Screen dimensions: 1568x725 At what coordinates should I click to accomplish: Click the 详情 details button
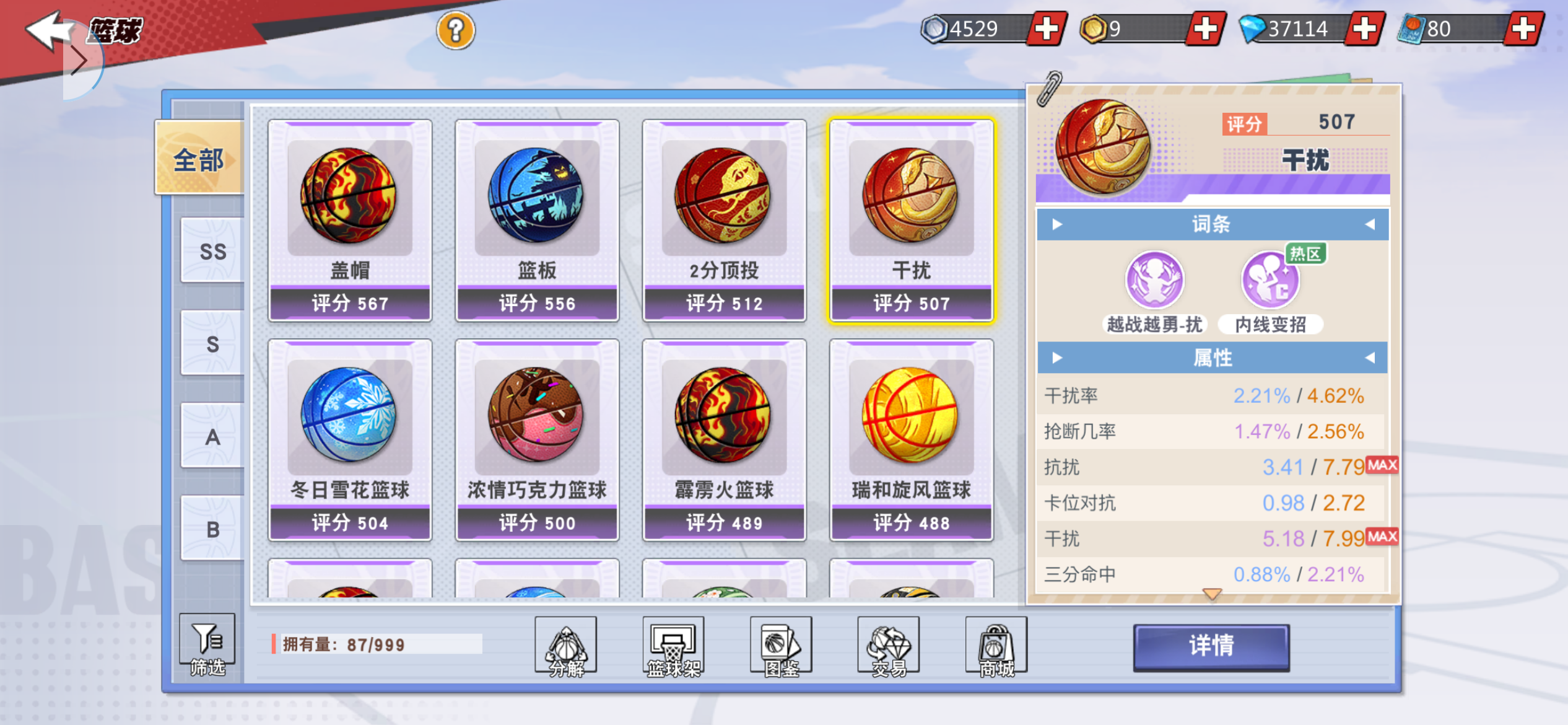(x=1212, y=646)
